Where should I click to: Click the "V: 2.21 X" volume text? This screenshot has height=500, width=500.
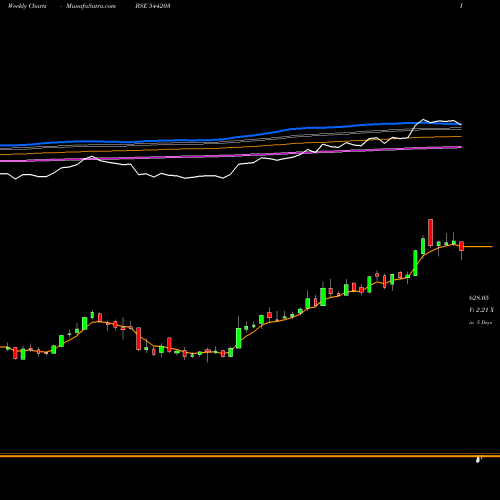481,310
